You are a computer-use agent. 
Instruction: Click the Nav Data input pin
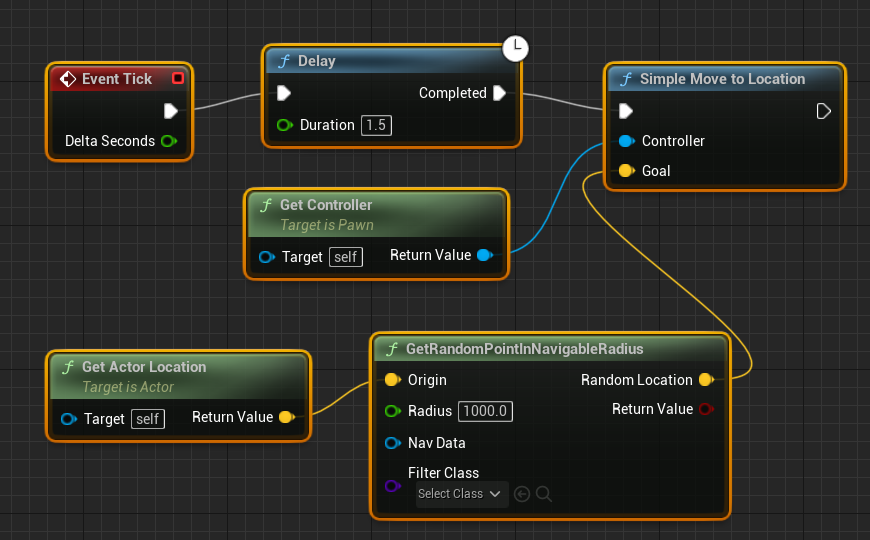tap(393, 443)
